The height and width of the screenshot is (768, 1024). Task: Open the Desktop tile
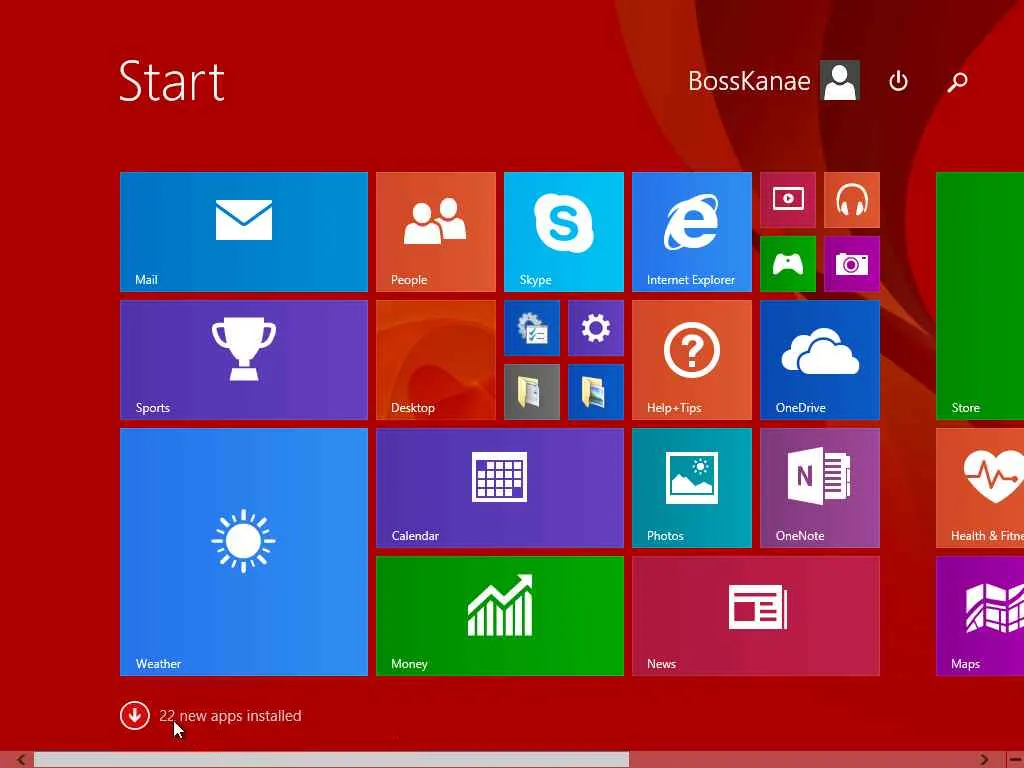(x=436, y=360)
